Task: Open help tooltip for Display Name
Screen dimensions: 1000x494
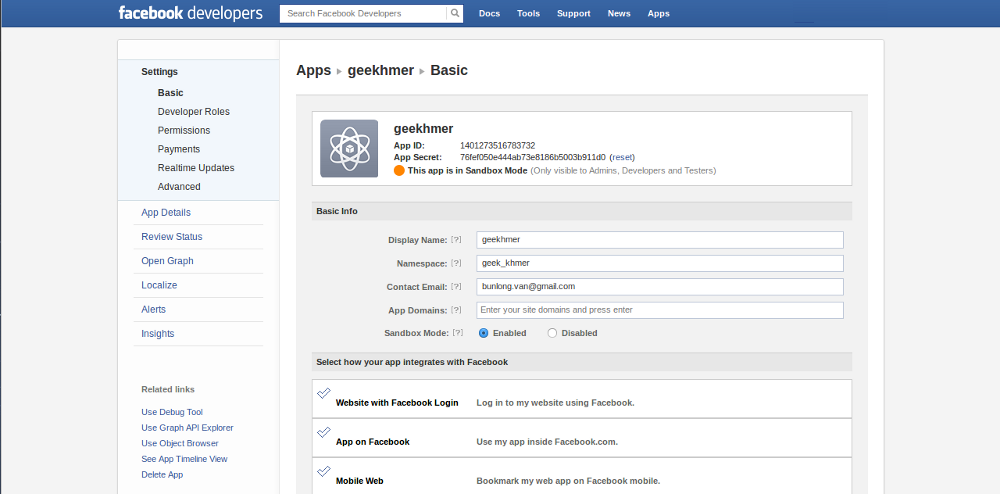Action: coord(456,240)
